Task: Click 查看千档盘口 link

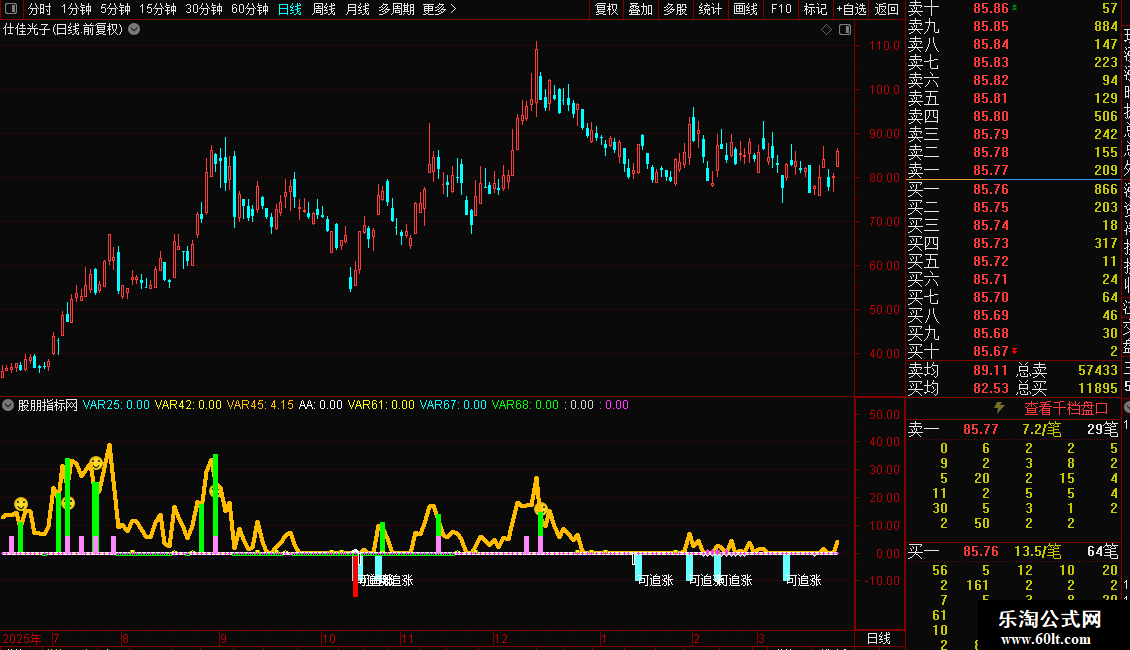Action: click(1066, 408)
